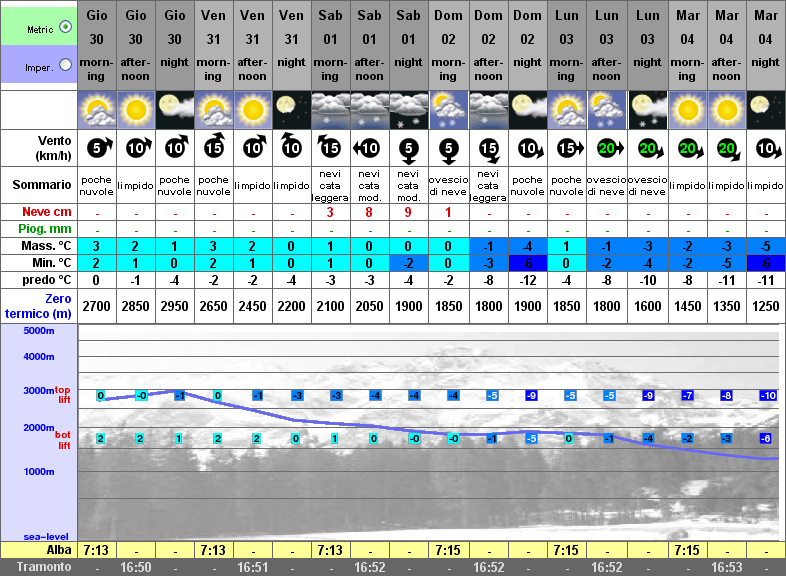Click Sab 01 afternoon wind 10 icon
This screenshot has width=786, height=576.
[366, 148]
